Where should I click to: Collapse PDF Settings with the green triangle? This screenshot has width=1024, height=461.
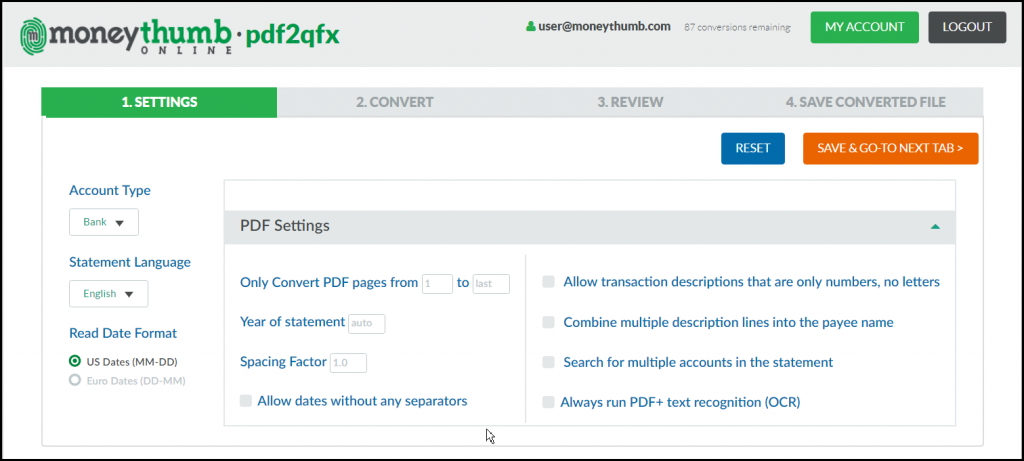935,227
